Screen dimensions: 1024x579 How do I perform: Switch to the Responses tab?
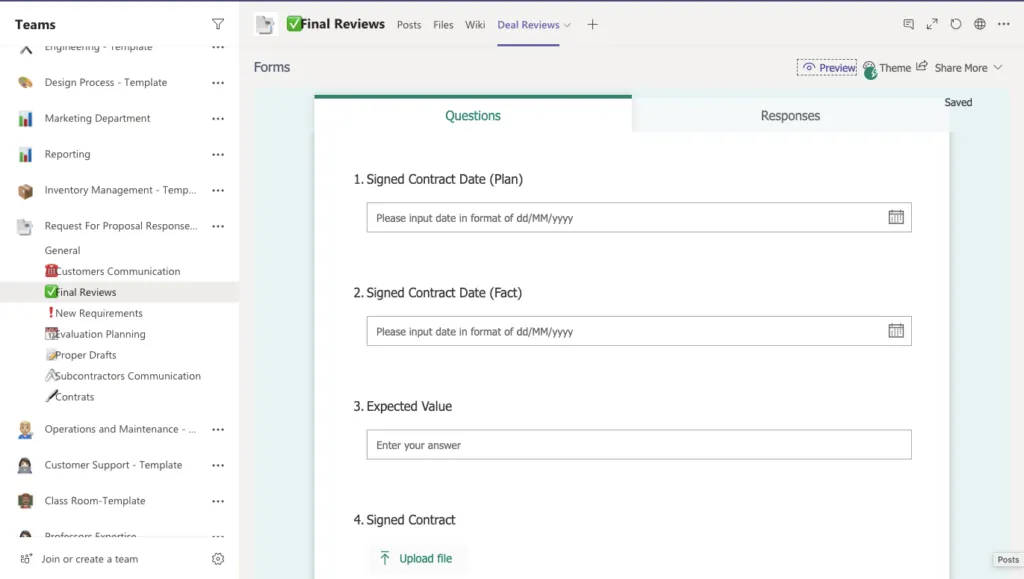click(x=790, y=116)
